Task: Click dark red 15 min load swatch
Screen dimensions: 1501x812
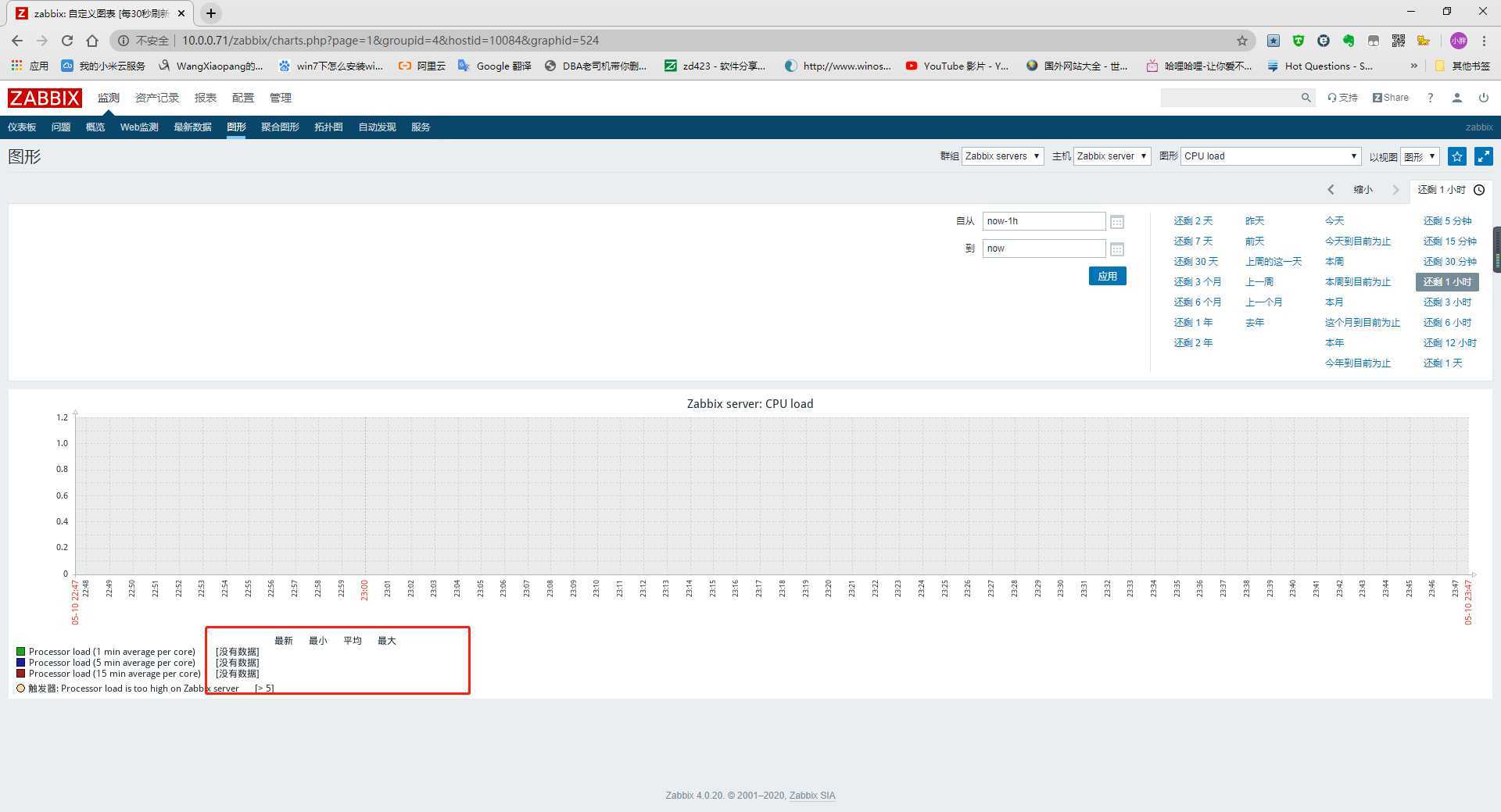Action: coord(21,674)
